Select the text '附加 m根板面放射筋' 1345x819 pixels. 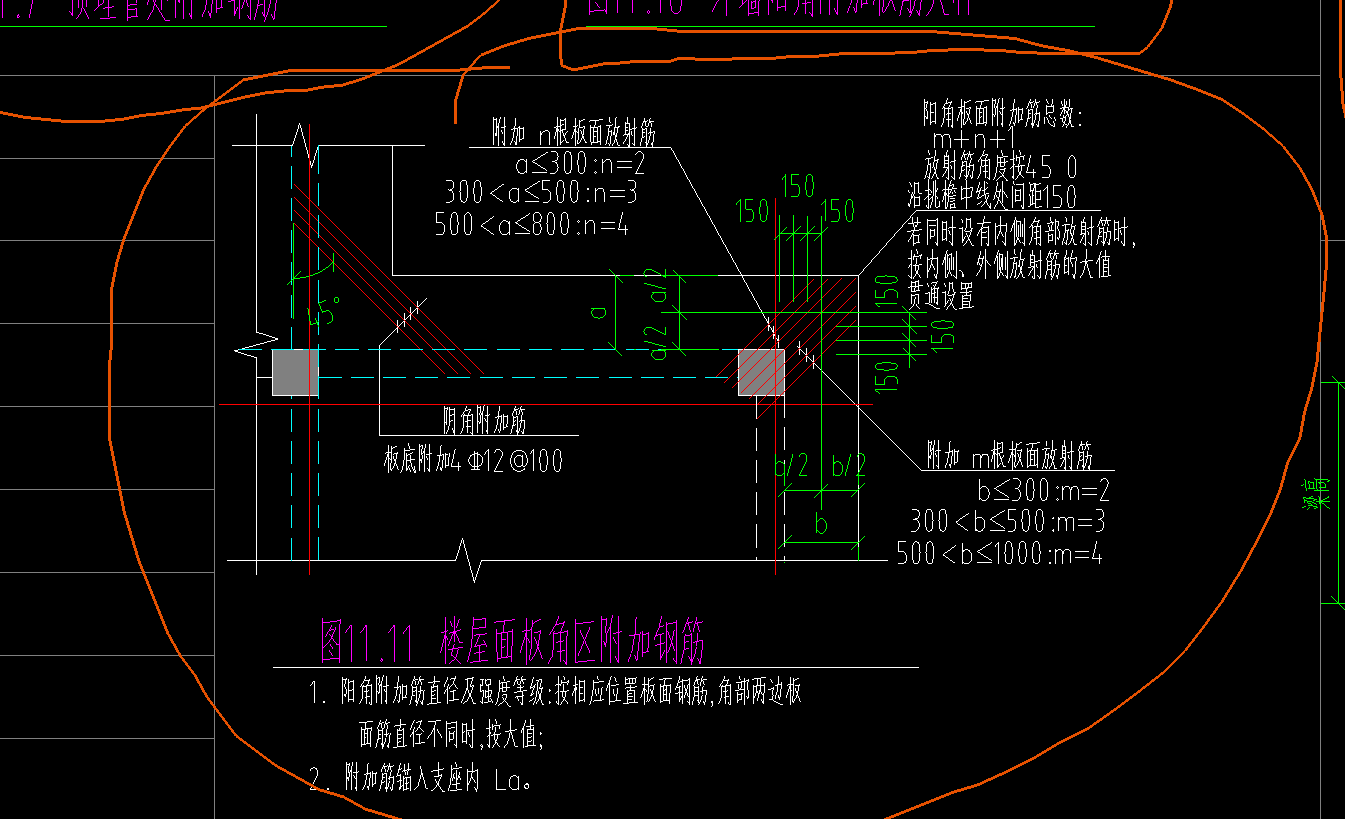(1009, 456)
